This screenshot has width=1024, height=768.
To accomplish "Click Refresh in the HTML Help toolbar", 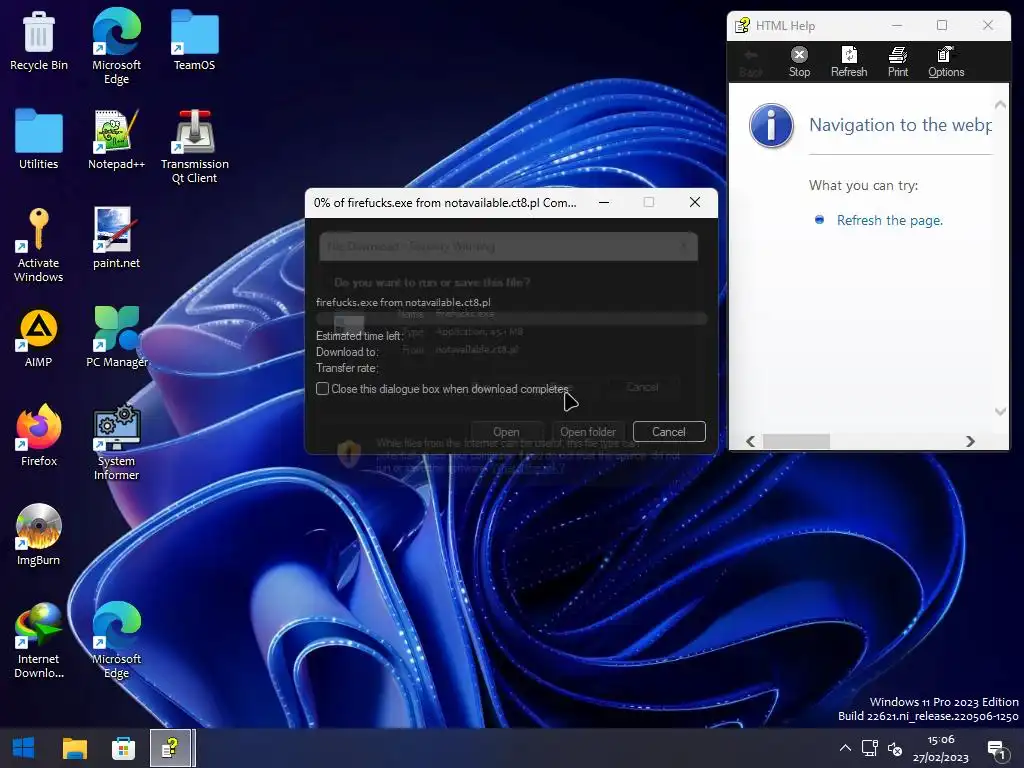I will click(849, 62).
